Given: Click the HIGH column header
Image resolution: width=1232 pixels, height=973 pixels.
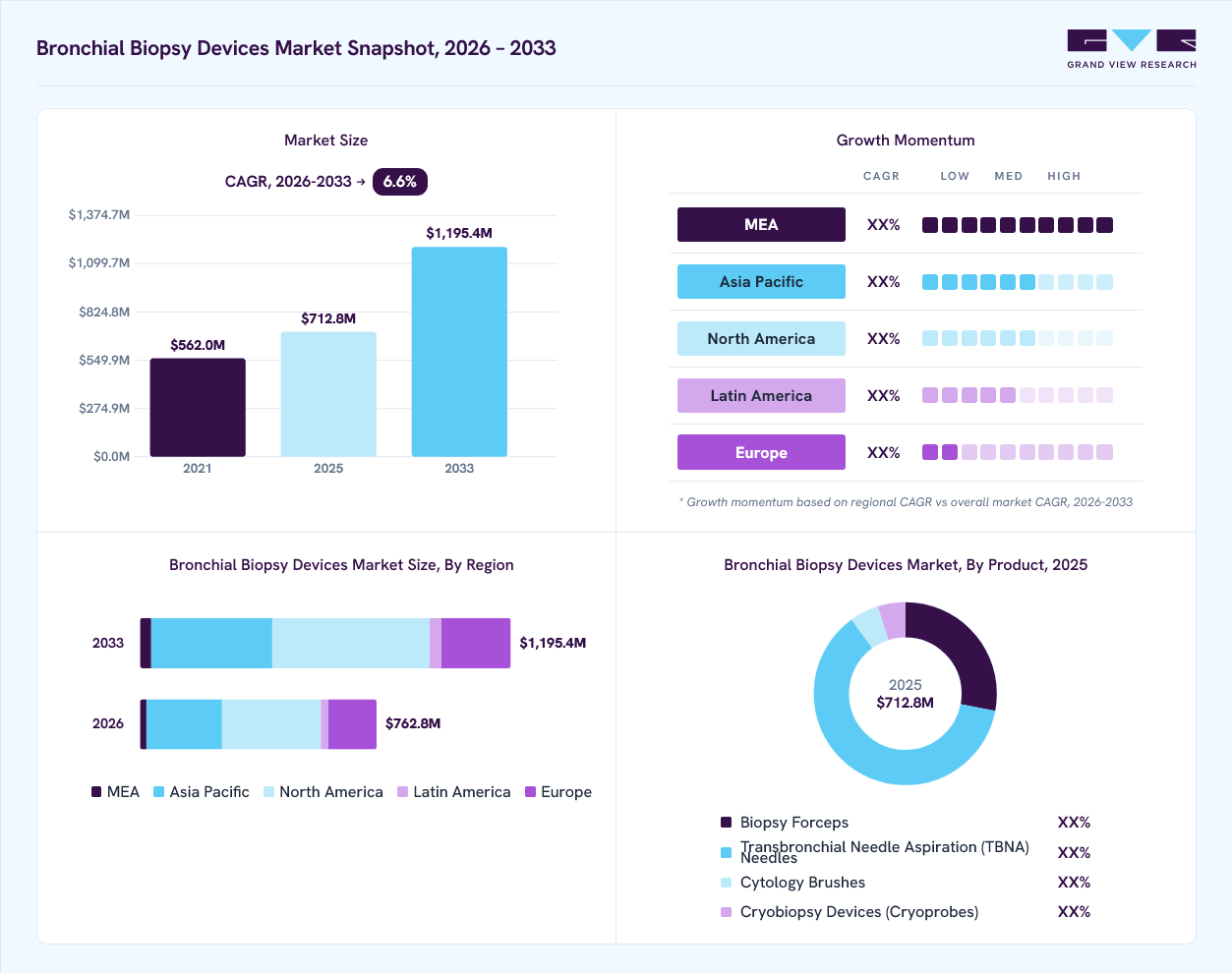Looking at the screenshot, I should 1064,176.
